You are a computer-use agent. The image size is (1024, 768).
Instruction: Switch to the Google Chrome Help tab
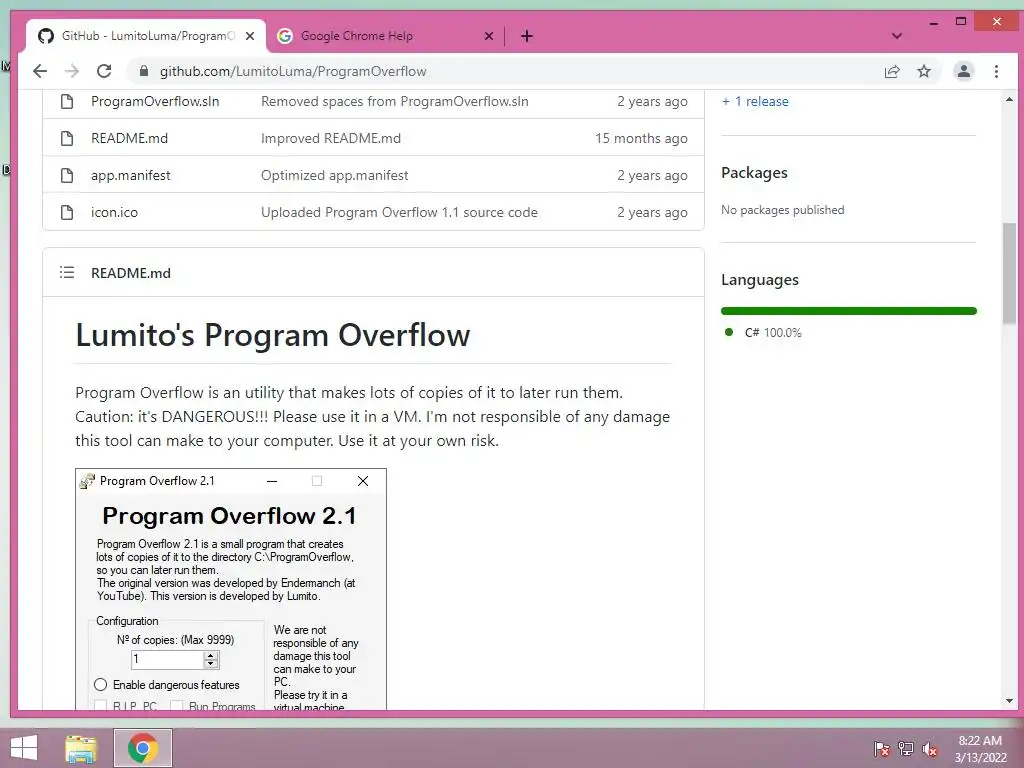(385, 36)
